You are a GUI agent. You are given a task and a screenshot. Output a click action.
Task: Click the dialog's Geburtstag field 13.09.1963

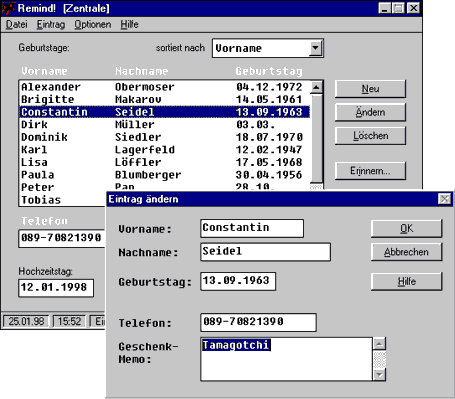pyautogui.click(x=238, y=281)
